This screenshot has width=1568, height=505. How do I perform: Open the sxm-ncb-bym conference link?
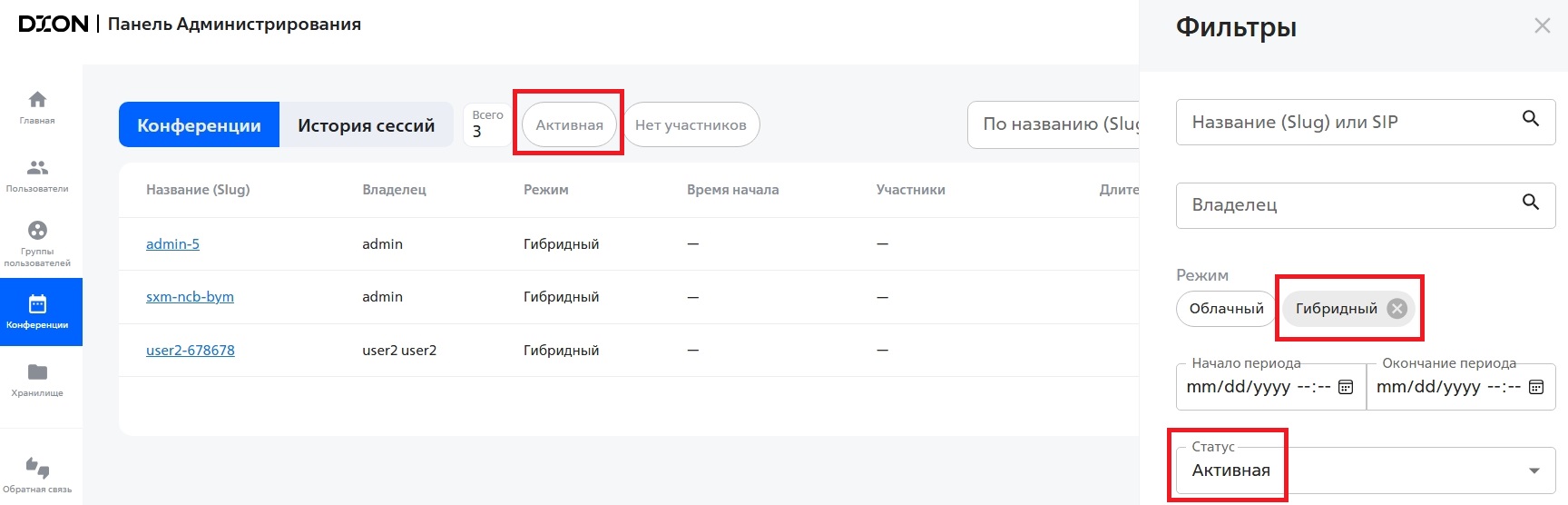[190, 297]
